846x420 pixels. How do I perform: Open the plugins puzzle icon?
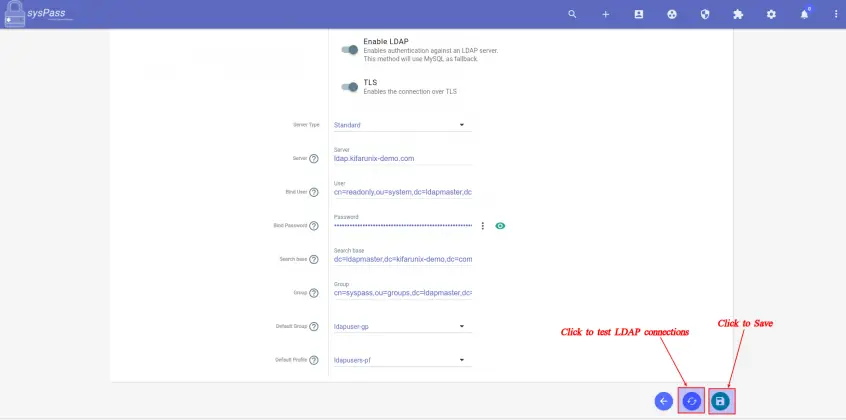coord(738,15)
